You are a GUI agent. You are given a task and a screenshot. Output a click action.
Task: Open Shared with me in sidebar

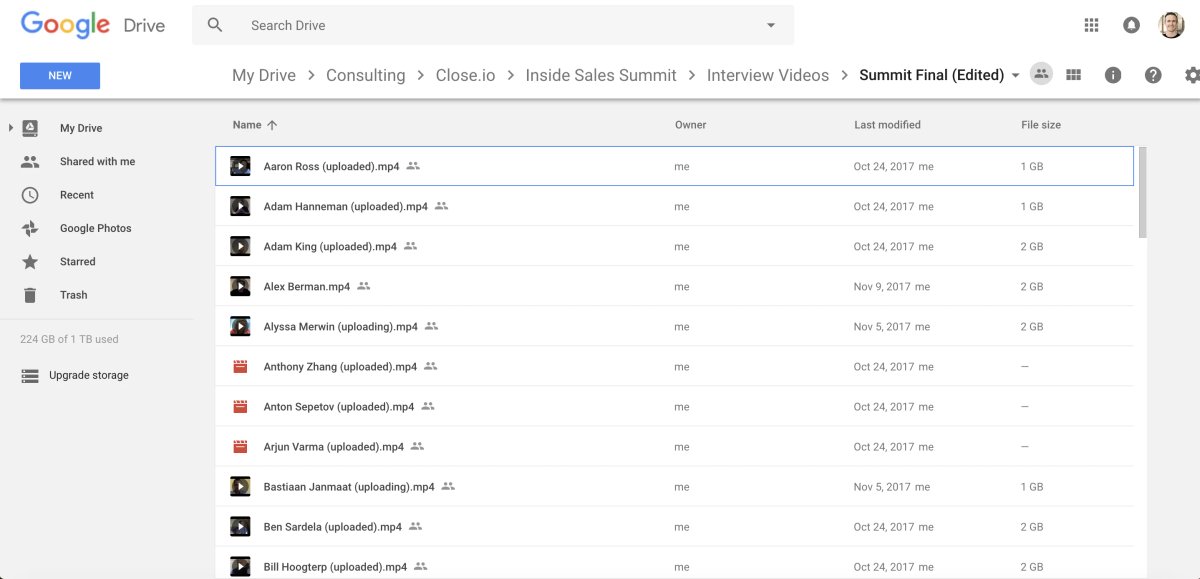(x=97, y=161)
